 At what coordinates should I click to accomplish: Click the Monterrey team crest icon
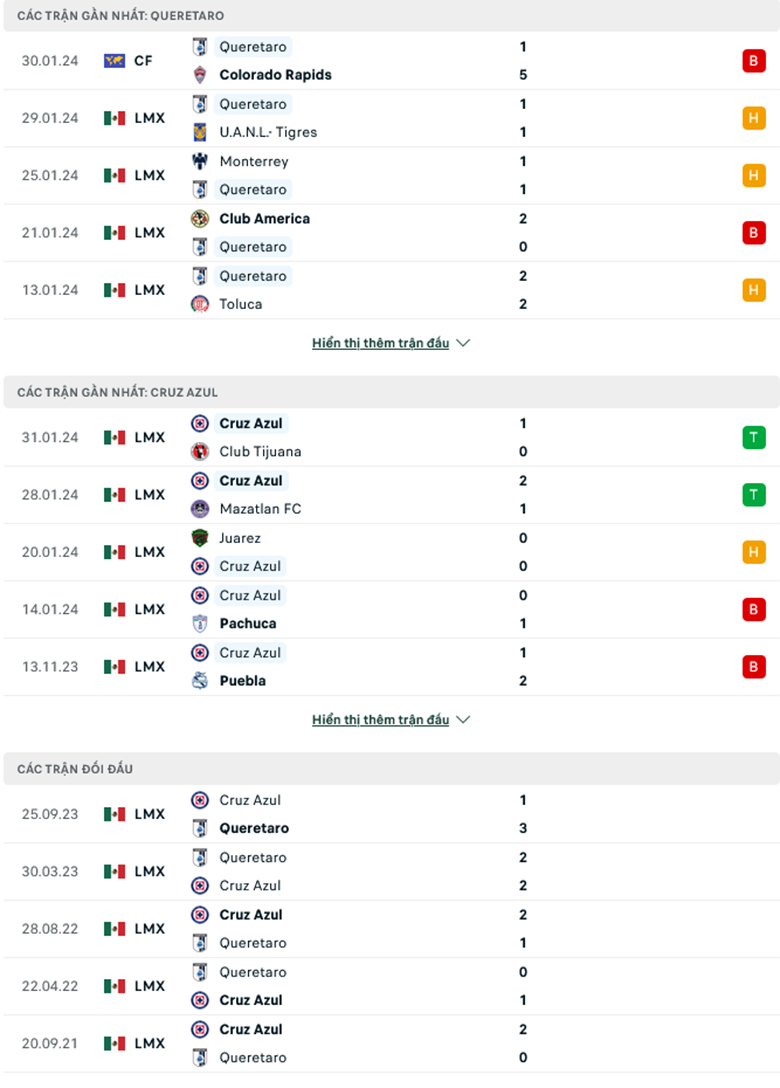tap(200, 161)
